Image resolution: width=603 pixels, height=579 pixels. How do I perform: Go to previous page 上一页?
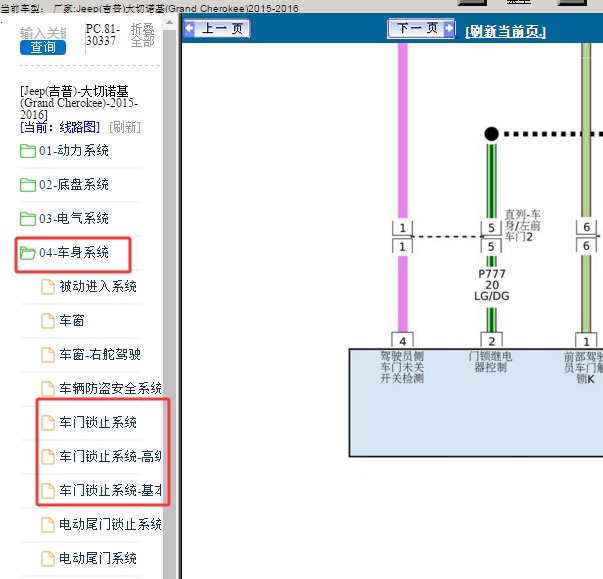[217, 28]
